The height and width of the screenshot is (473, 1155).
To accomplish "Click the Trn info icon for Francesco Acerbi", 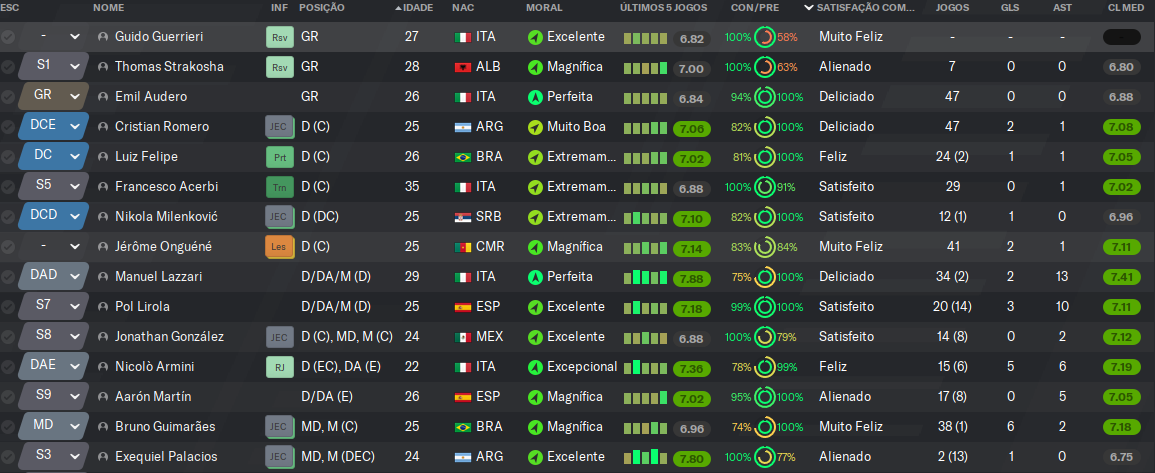I will [280, 187].
